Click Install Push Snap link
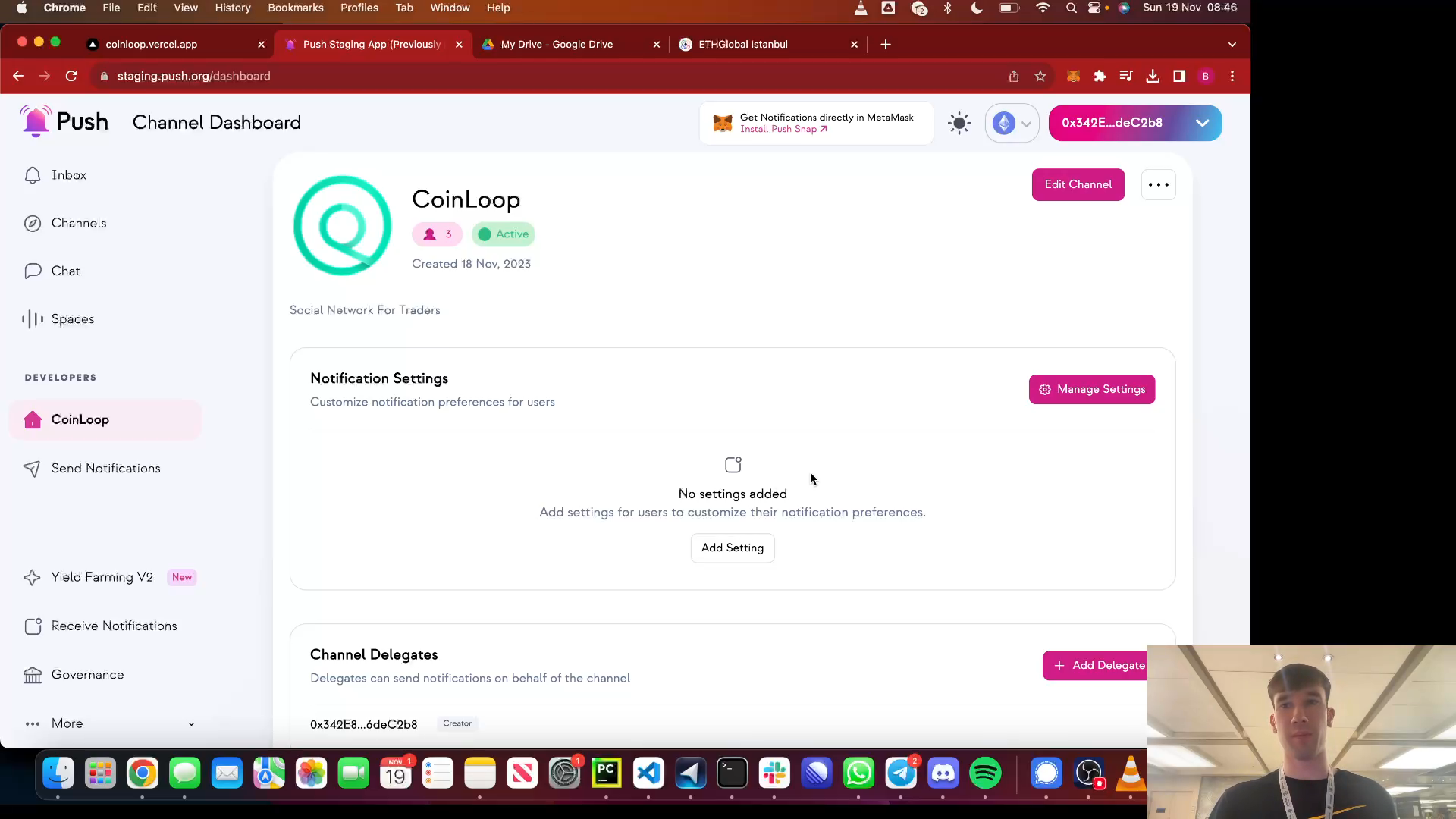 [x=783, y=130]
